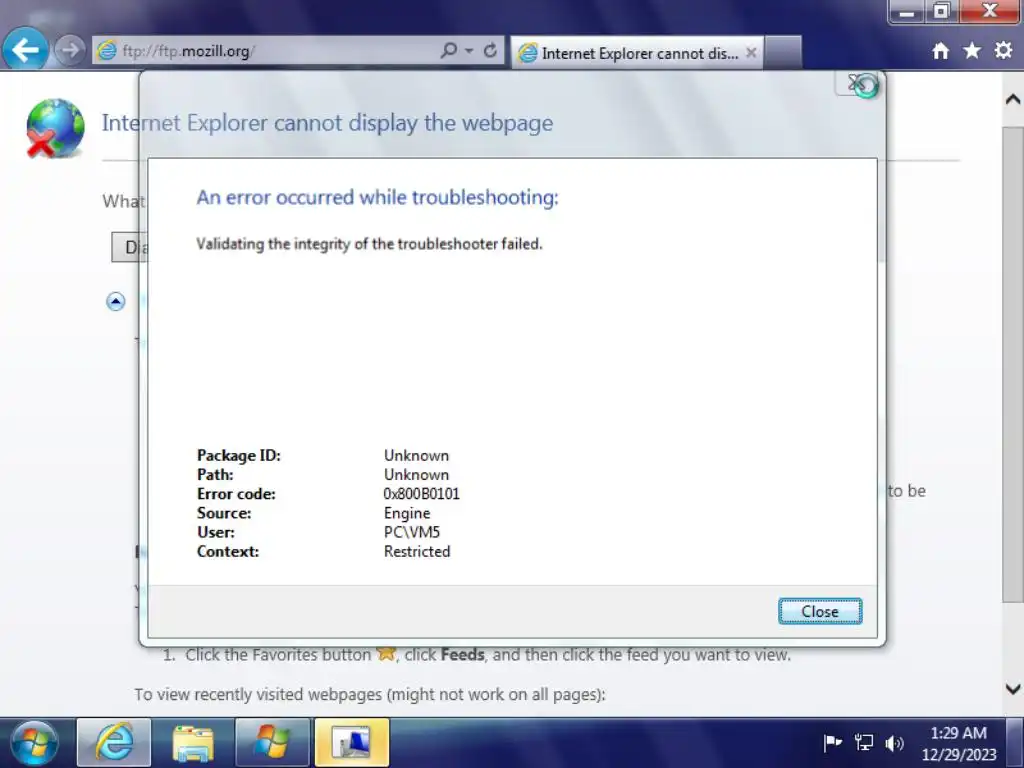Image resolution: width=1024 pixels, height=768 pixels.
Task: Select the "Internet Explorer cannot dis..." tab
Action: pyautogui.click(x=637, y=53)
